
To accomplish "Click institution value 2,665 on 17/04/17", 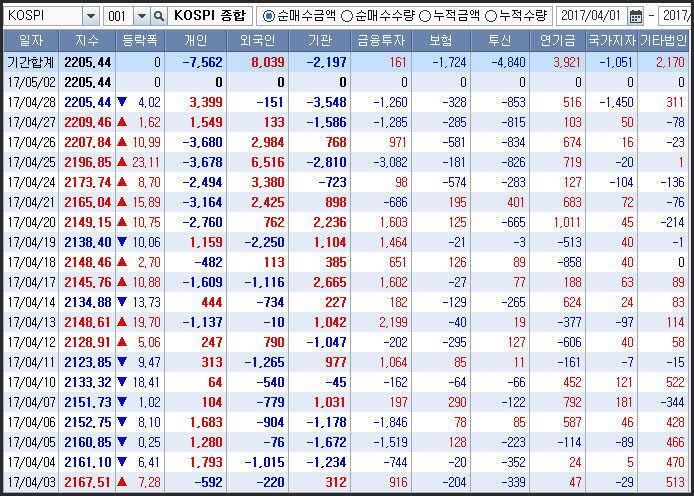I will 330,282.
